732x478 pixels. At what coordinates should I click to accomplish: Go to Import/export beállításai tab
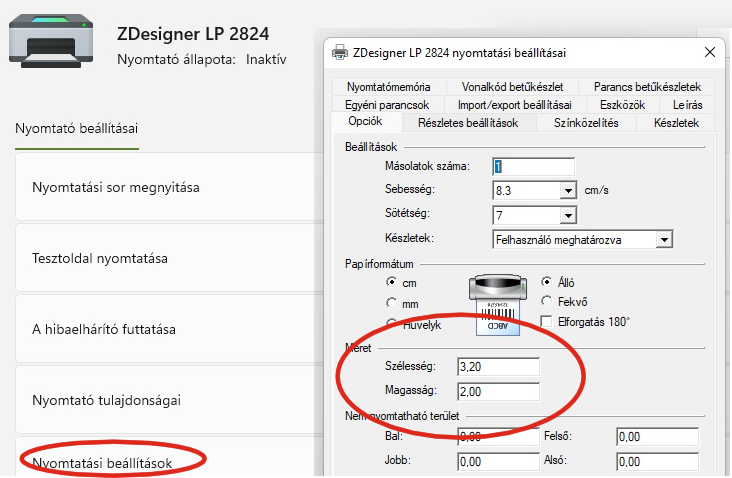pos(514,105)
